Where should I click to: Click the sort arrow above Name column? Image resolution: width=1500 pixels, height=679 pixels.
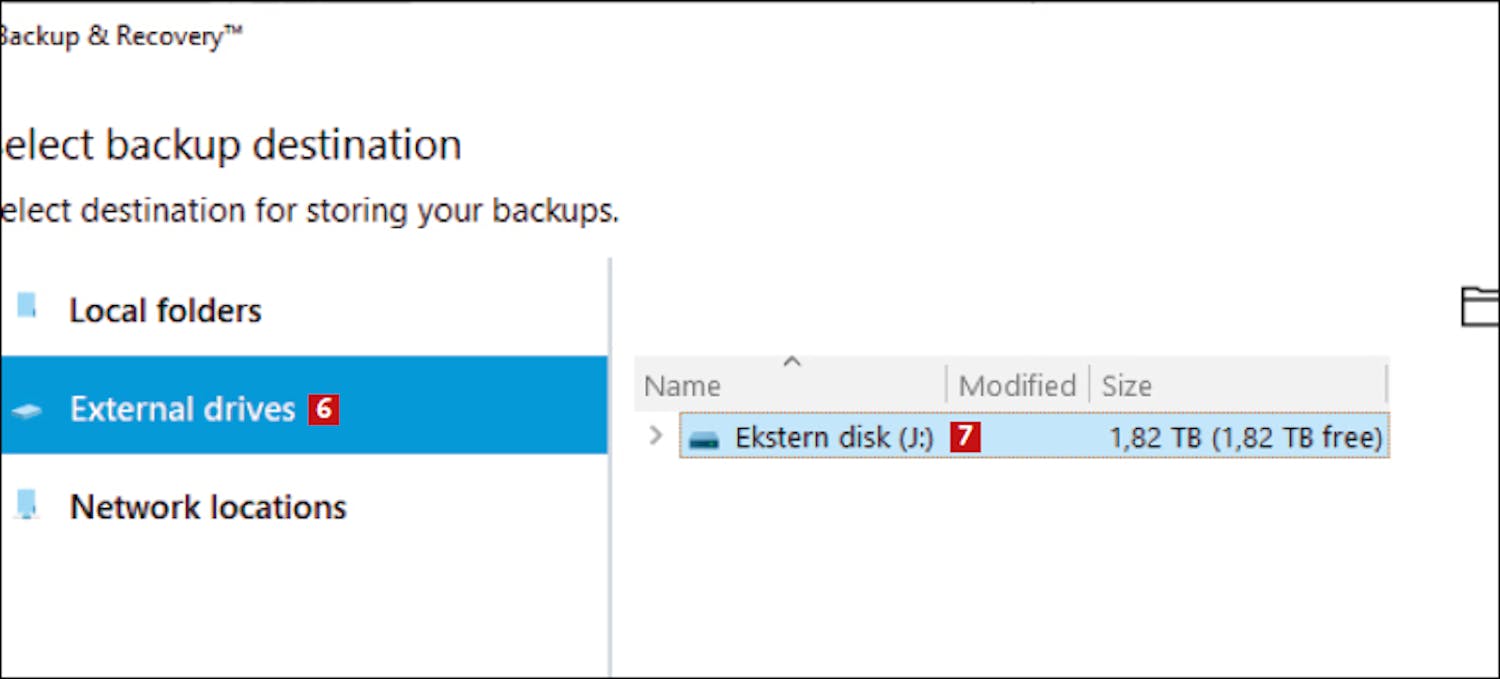click(x=792, y=362)
